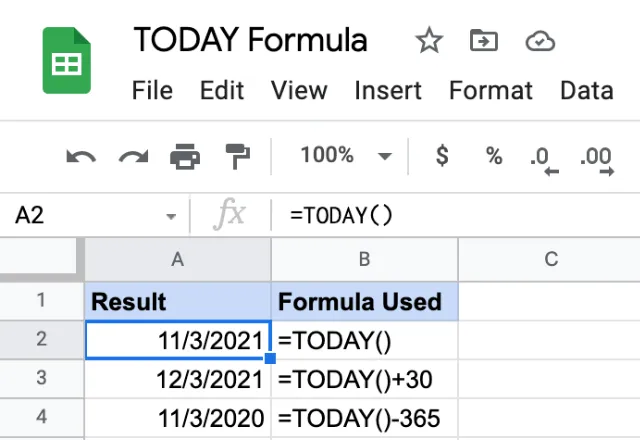The width and height of the screenshot is (640, 440).
Task: Undo the last action
Action: (81, 156)
